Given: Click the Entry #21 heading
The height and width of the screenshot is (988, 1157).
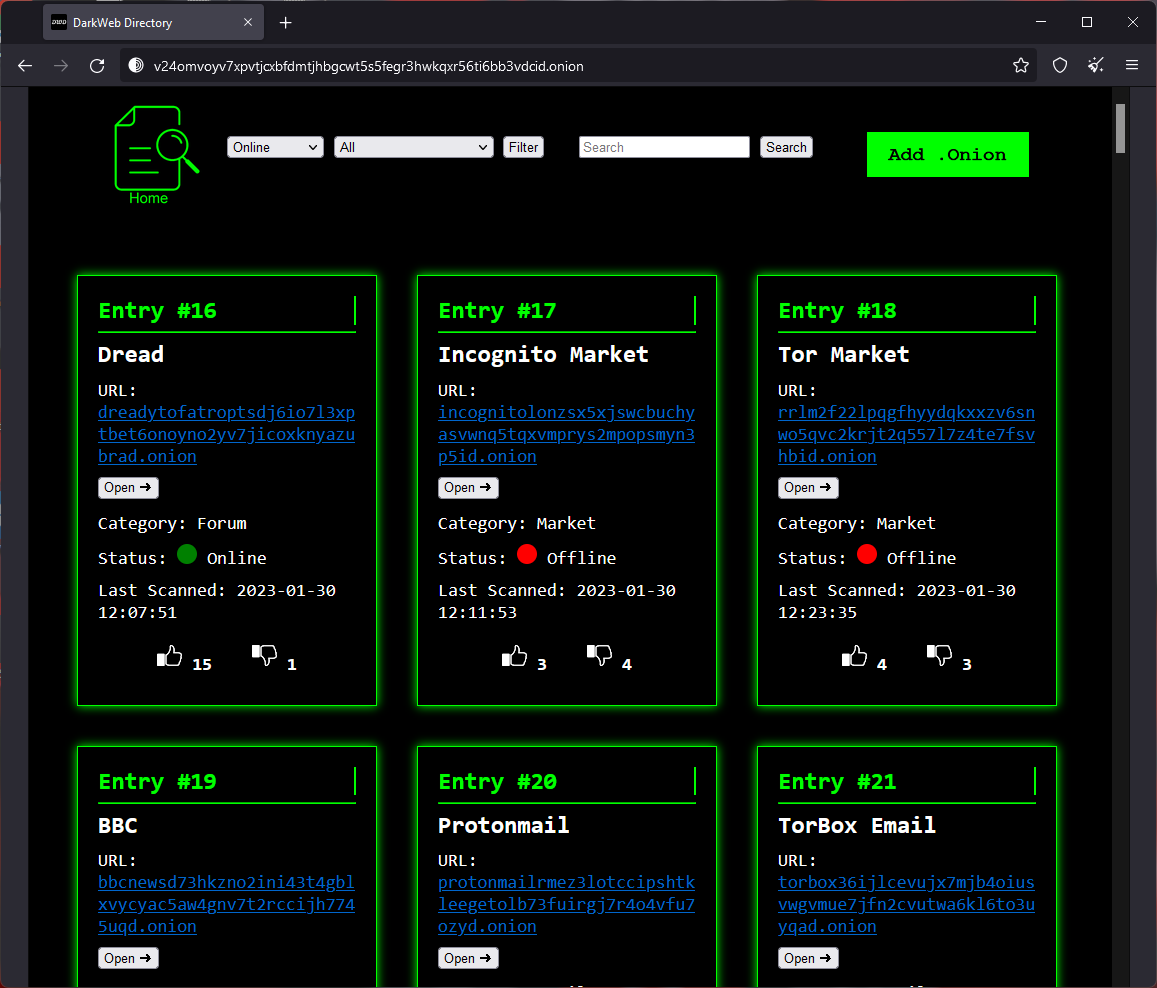Looking at the screenshot, I should [x=837, y=781].
